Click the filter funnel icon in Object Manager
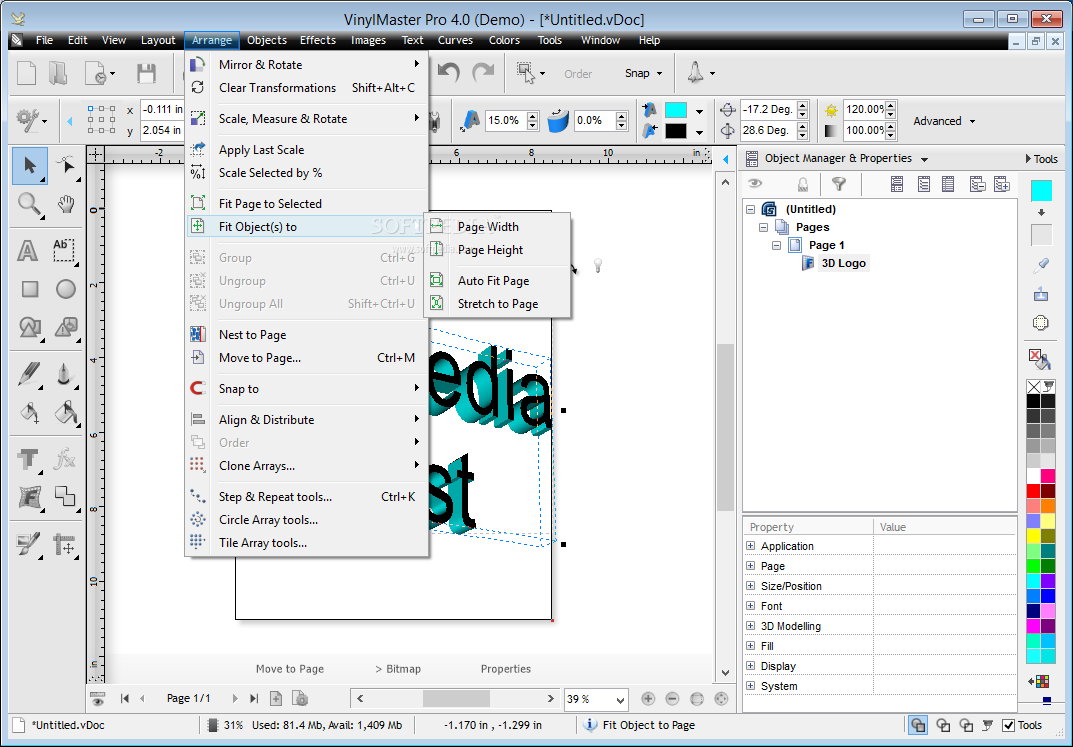1073x747 pixels. [x=838, y=183]
